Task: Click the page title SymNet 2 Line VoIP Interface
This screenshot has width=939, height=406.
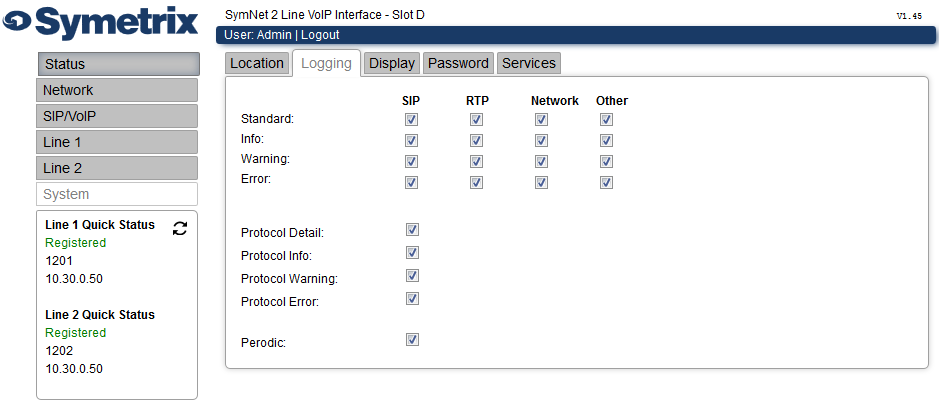Action: tap(325, 15)
